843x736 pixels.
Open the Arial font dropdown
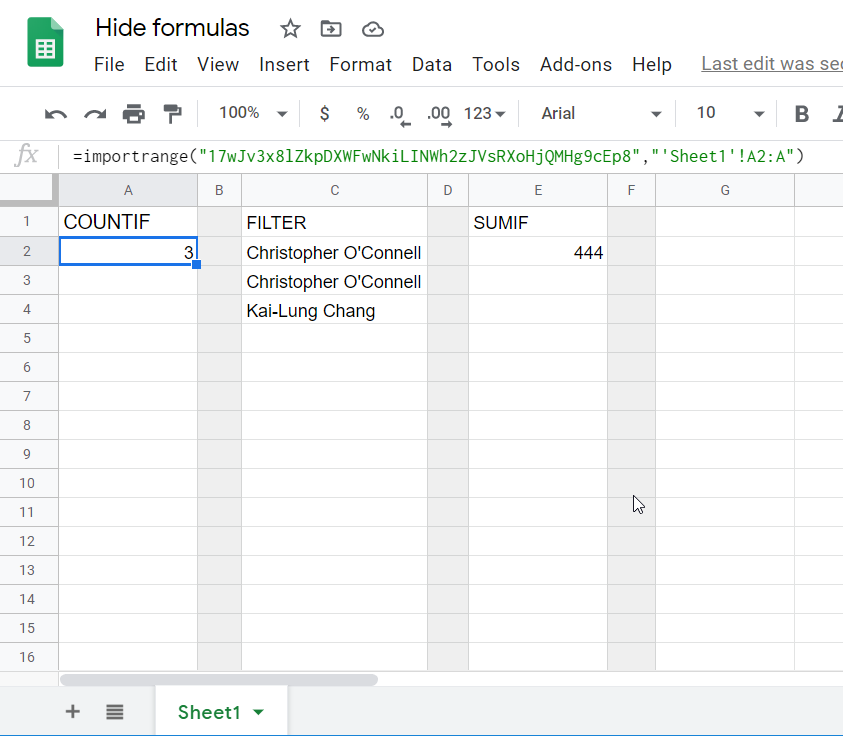[x=601, y=113]
